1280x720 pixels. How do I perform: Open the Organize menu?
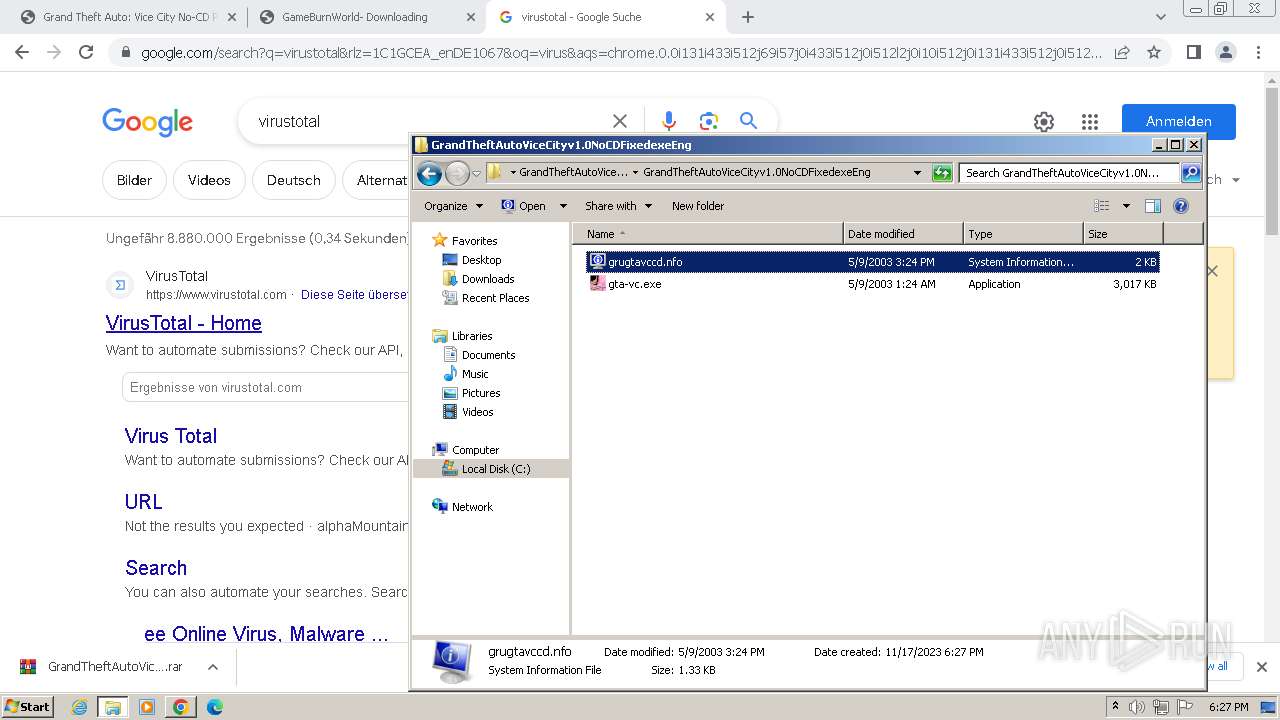coord(453,206)
